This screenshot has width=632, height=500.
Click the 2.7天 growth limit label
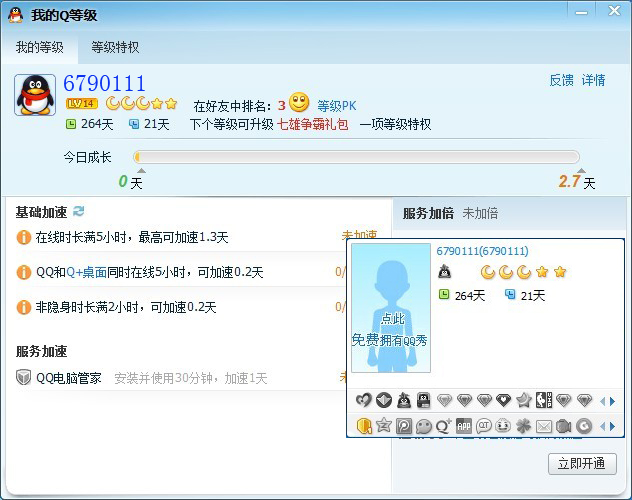(577, 182)
